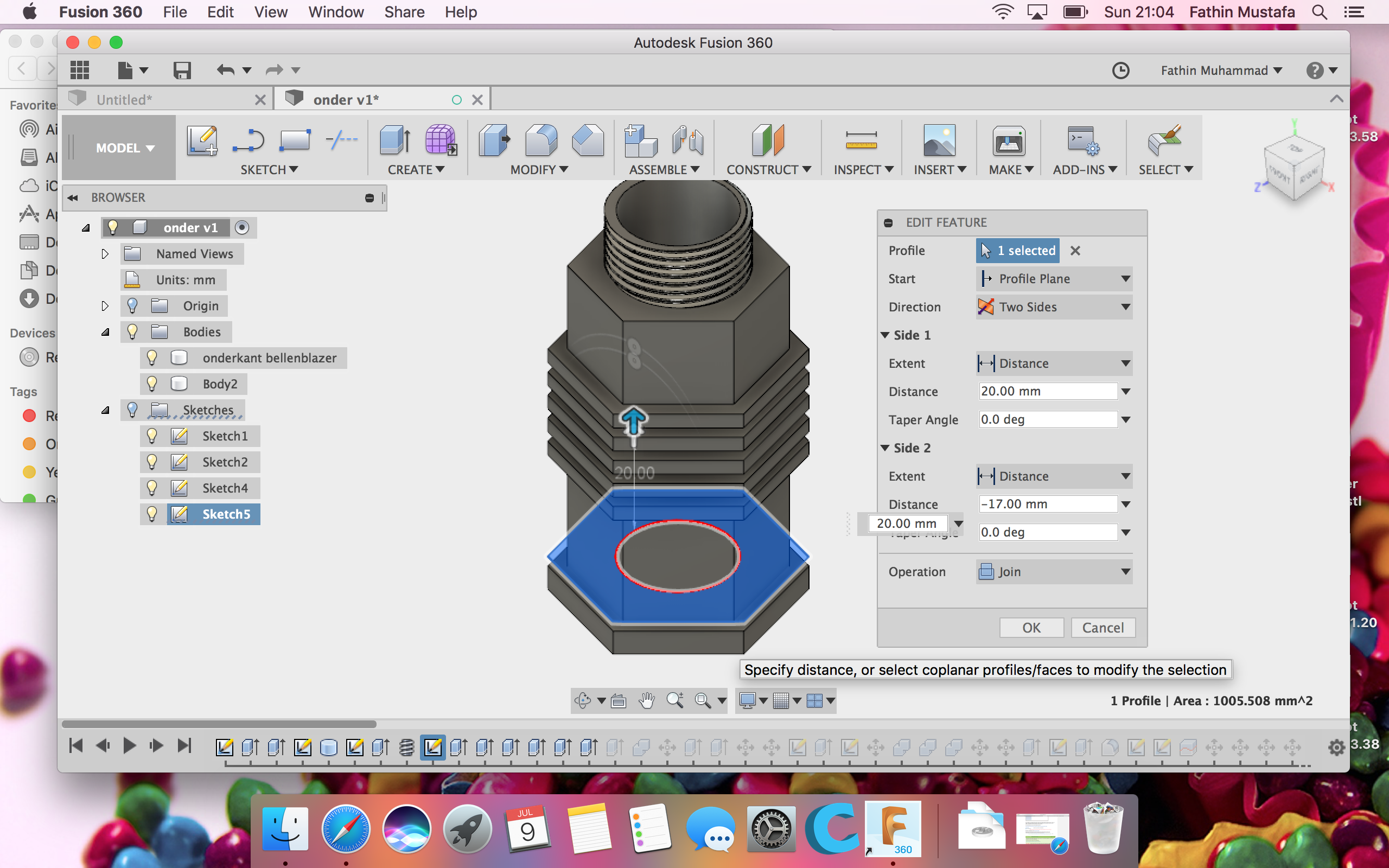Open the Create Form sculpt icon
Screen dimensions: 1389x868
click(x=441, y=141)
